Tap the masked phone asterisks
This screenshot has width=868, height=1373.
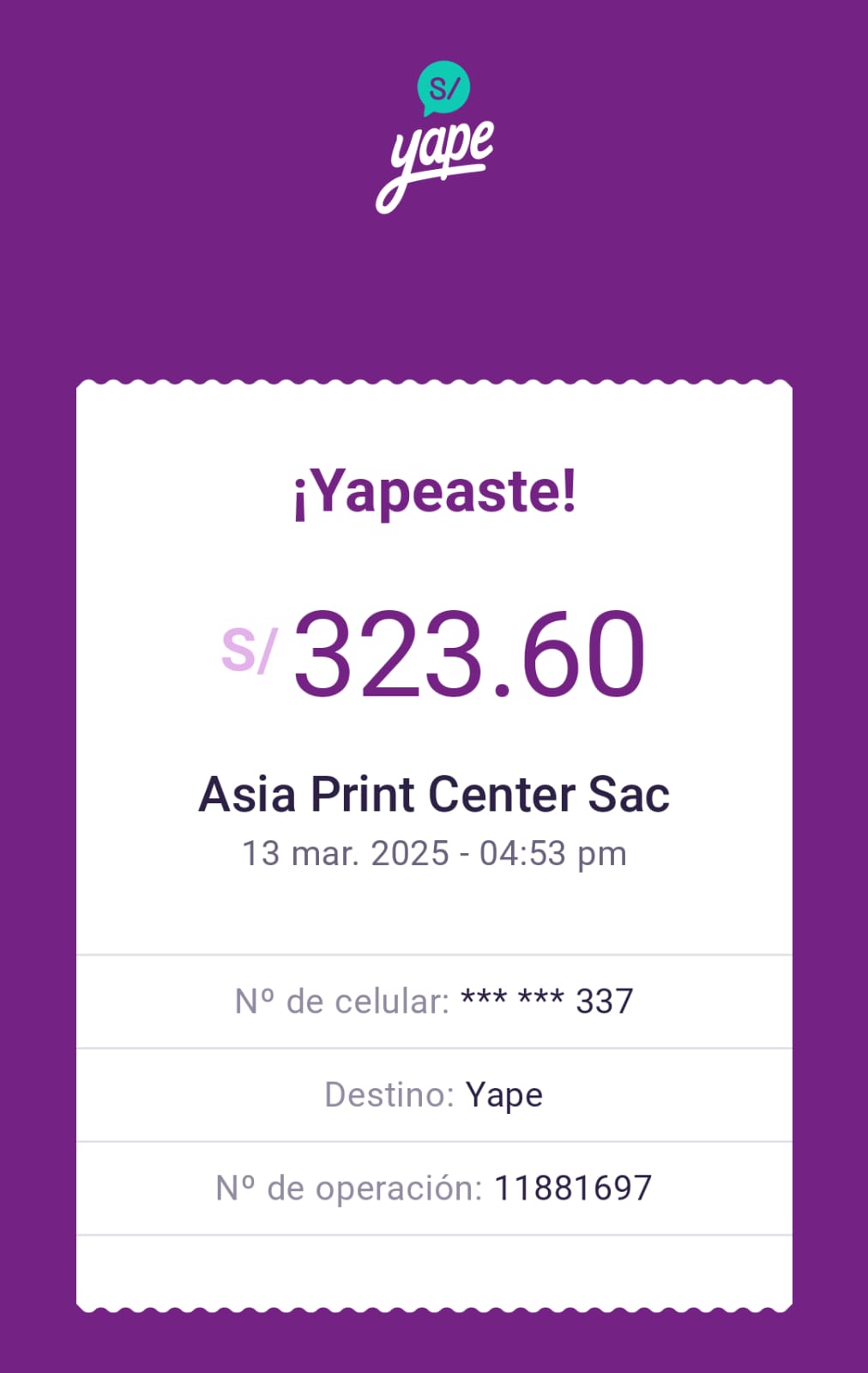(512, 1000)
